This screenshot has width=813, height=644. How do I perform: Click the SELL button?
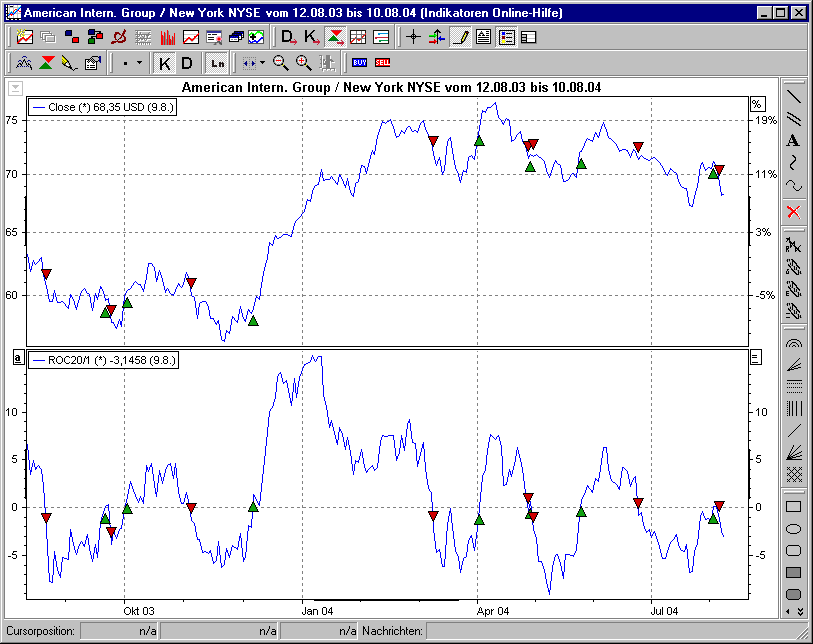(x=385, y=62)
